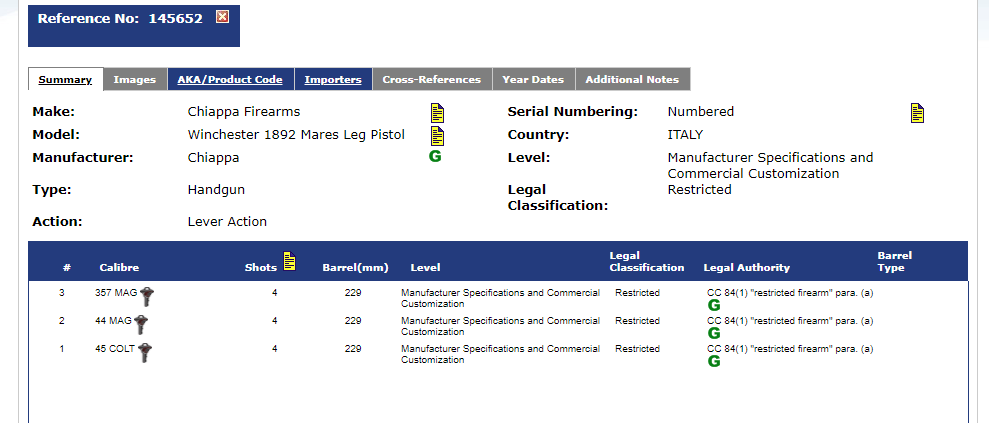Screen dimensions: 989x423
Task: Open the Importers tab
Action: pyautogui.click(x=333, y=80)
